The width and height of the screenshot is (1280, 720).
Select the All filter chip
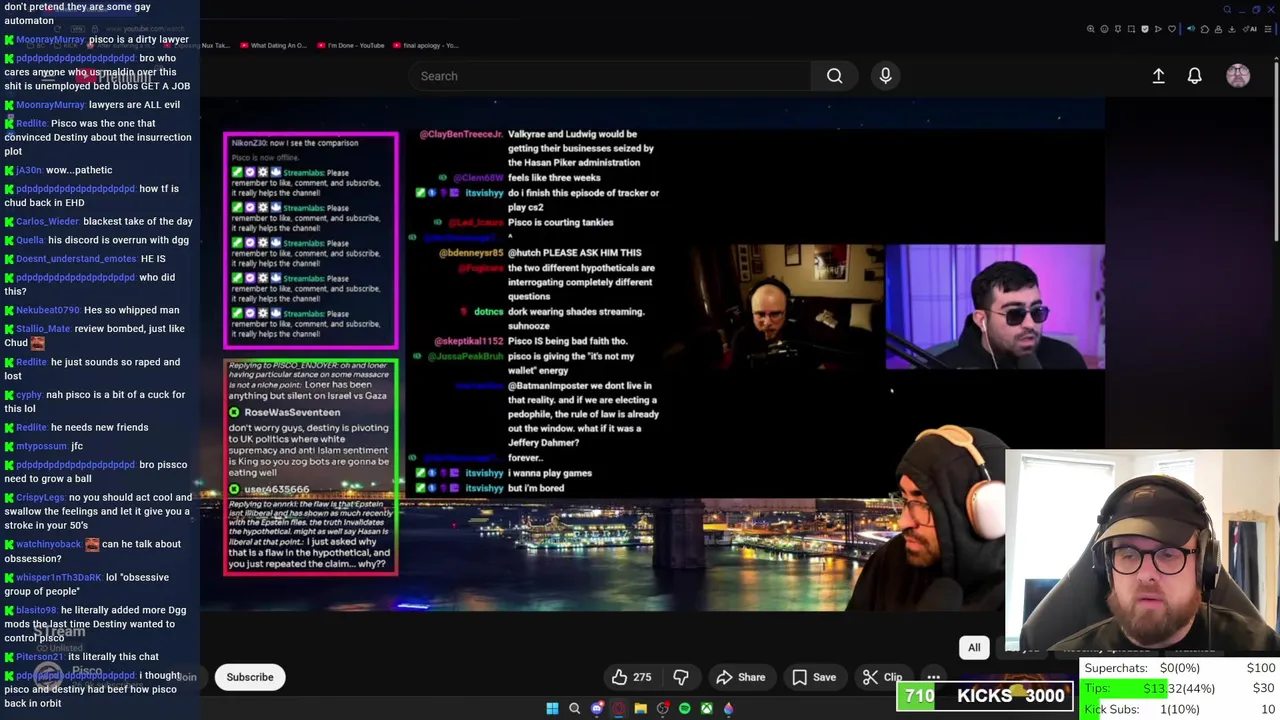pyautogui.click(x=974, y=647)
